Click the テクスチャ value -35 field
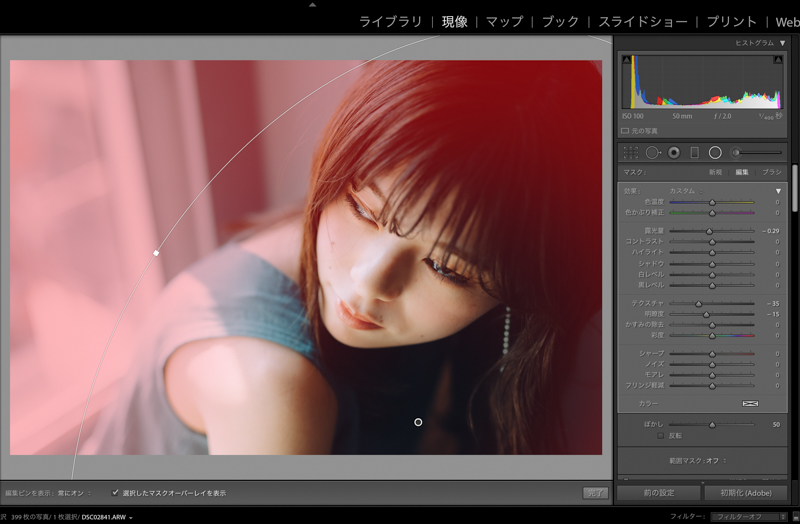The width and height of the screenshot is (800, 524). tap(773, 304)
